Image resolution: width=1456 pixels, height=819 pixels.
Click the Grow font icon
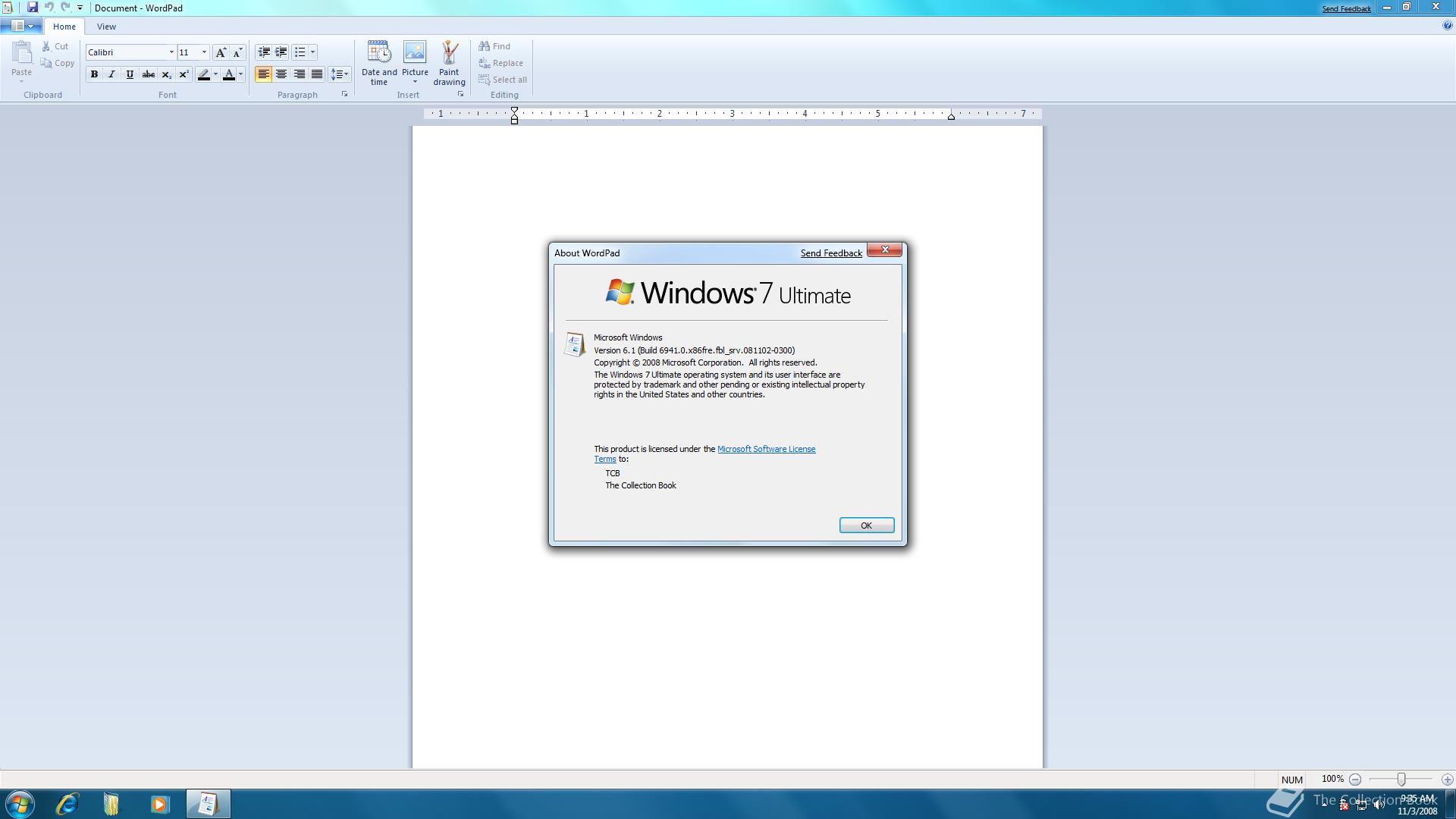point(221,52)
